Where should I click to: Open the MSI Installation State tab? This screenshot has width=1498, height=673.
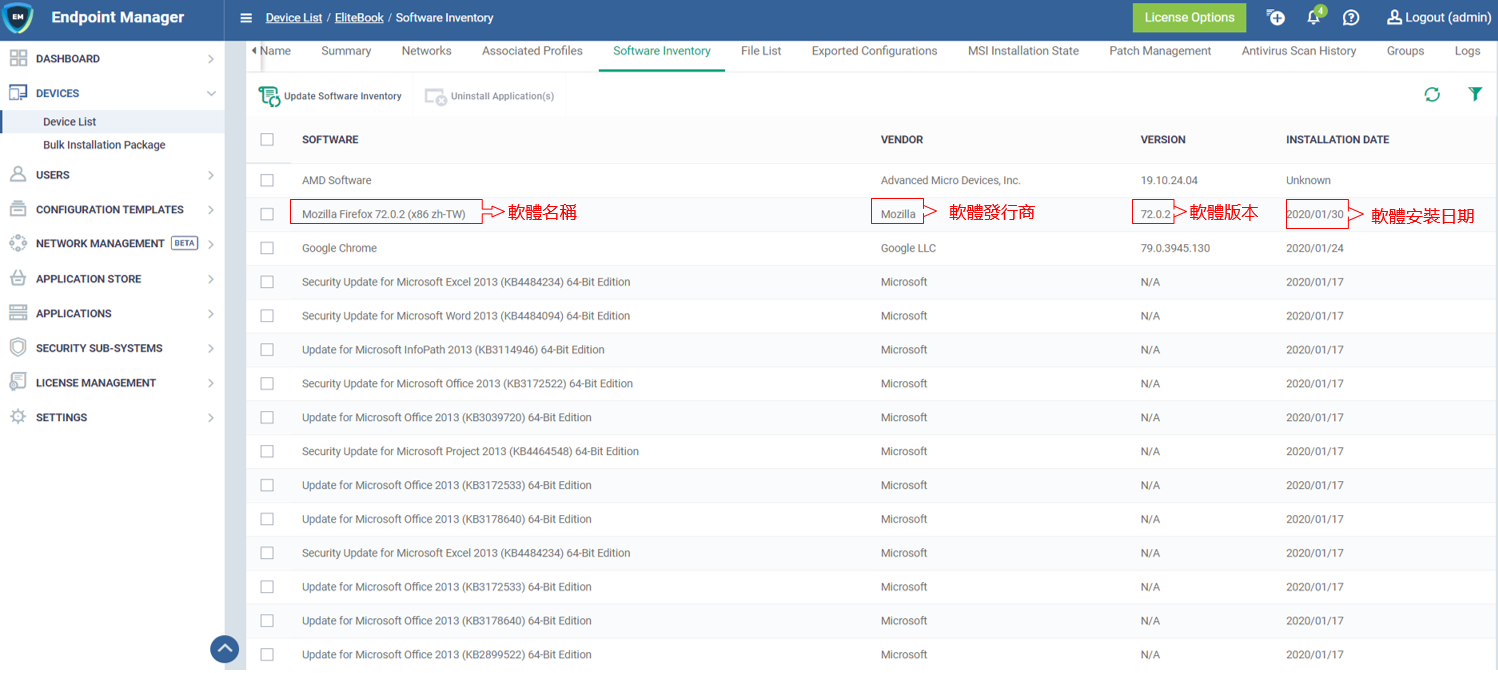coord(1023,51)
